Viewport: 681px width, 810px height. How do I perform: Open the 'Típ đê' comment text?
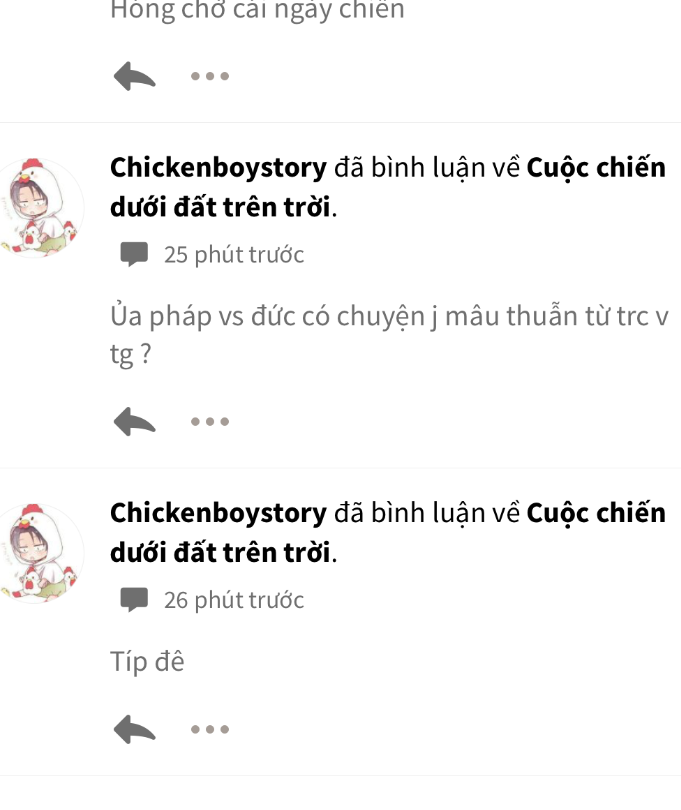(x=147, y=662)
